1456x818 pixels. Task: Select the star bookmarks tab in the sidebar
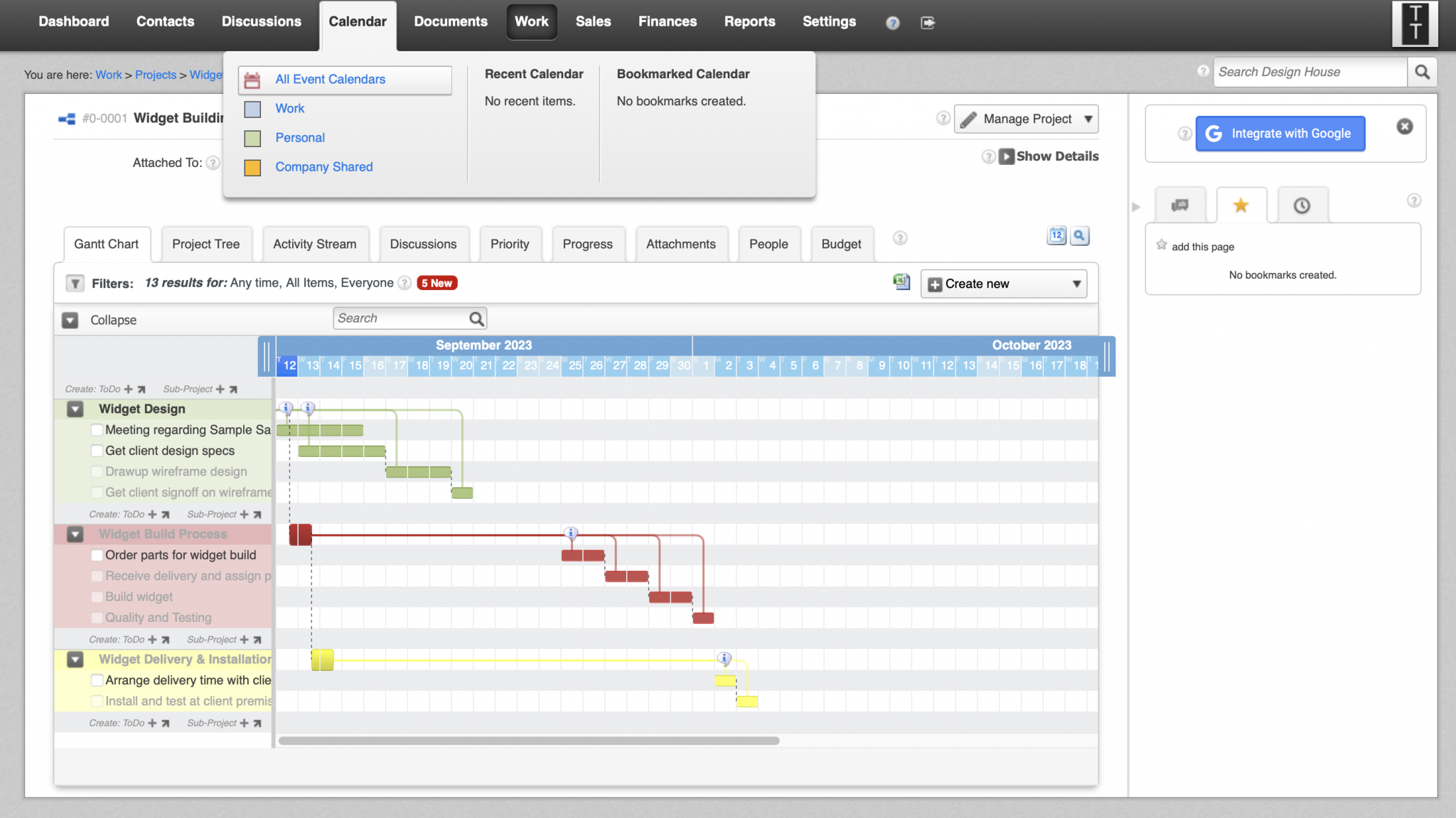pos(1241,205)
